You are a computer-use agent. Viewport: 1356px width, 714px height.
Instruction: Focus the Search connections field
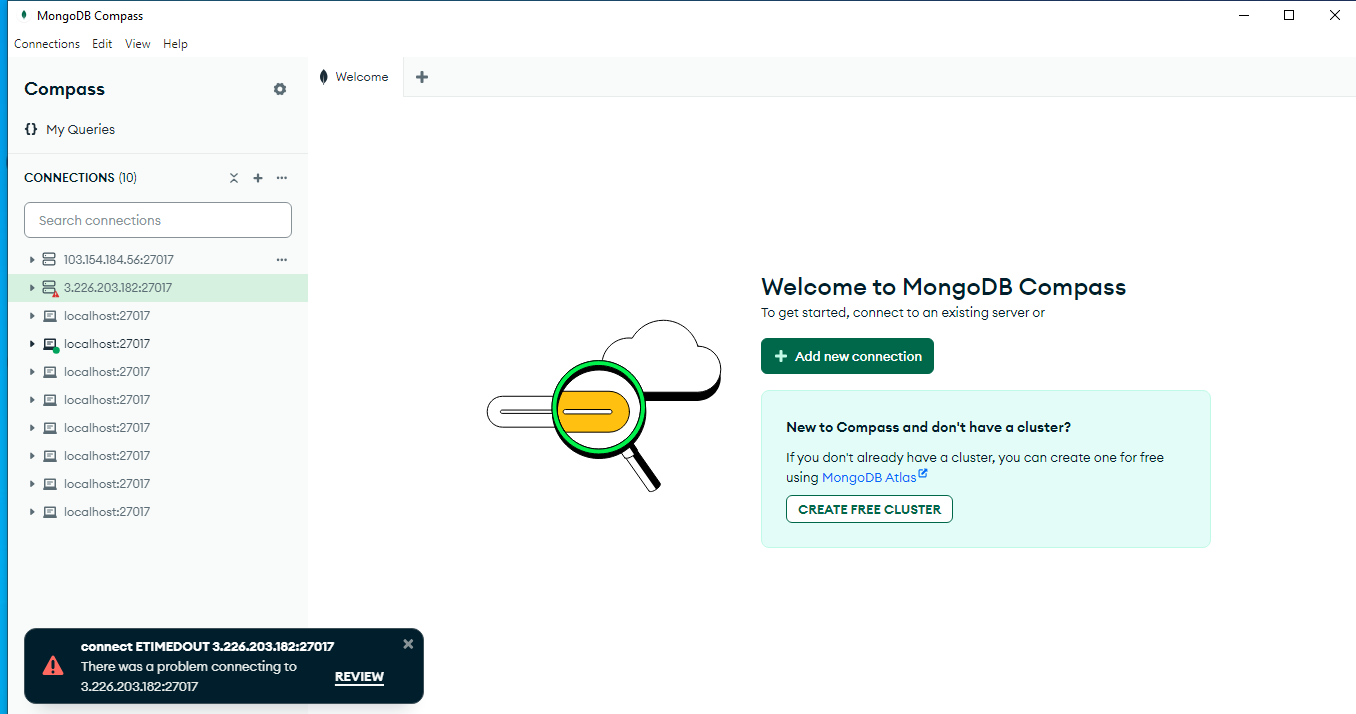coord(158,220)
